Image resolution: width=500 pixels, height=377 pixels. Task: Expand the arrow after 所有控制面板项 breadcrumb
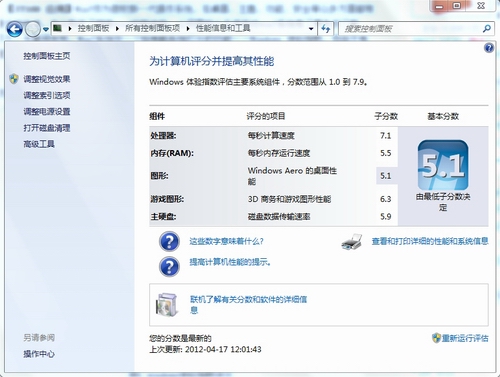point(188,29)
